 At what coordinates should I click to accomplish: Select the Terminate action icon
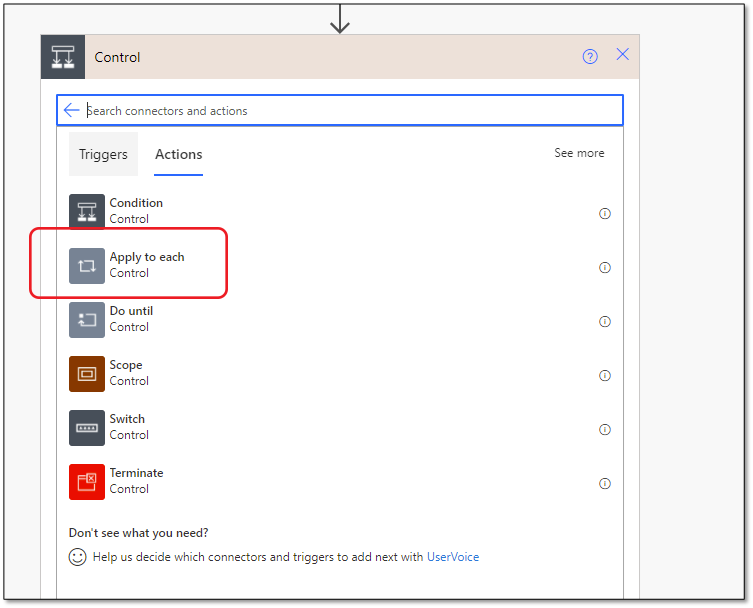point(87,482)
